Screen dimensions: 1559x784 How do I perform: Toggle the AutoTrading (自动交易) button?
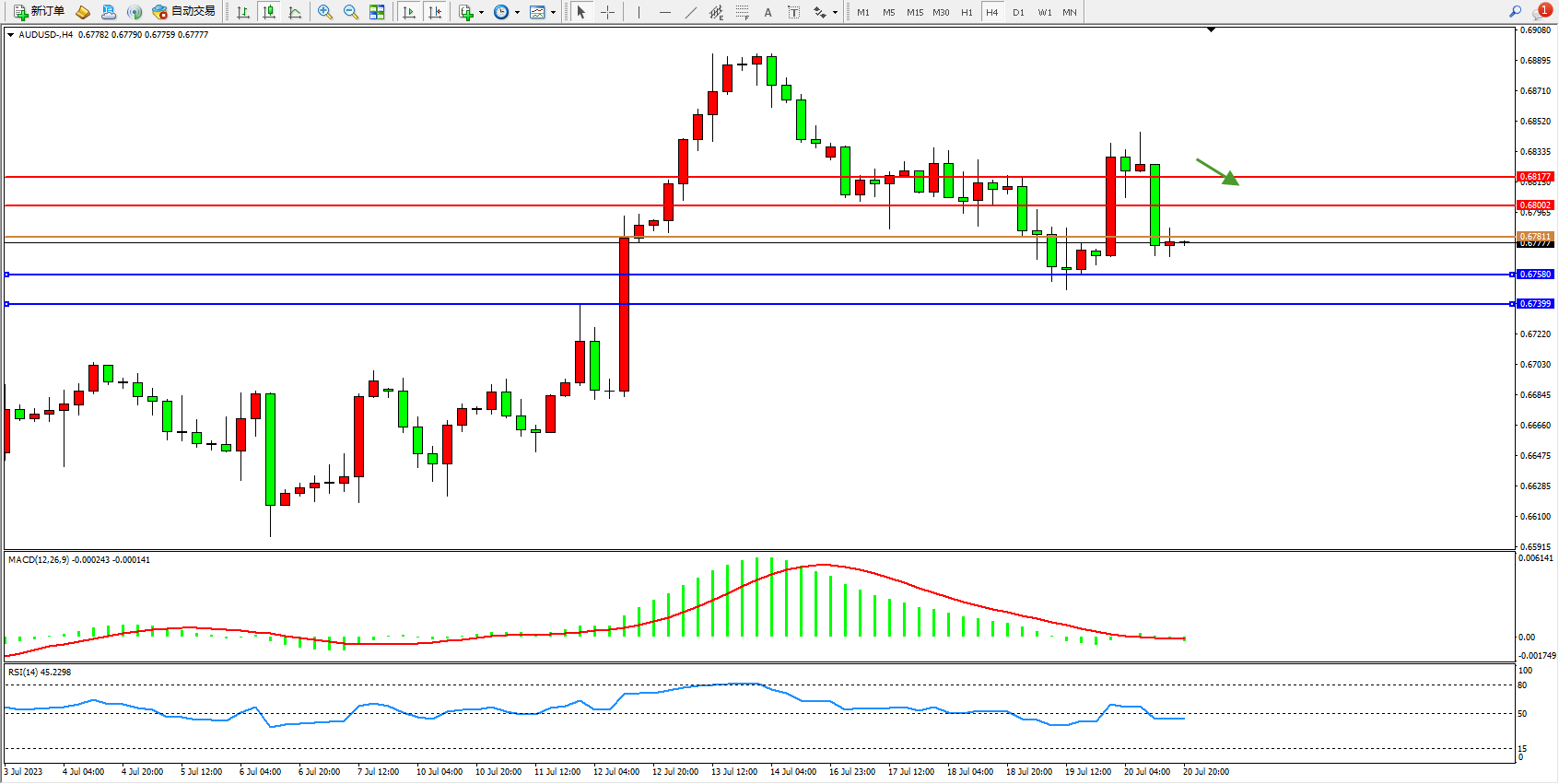[x=184, y=12]
